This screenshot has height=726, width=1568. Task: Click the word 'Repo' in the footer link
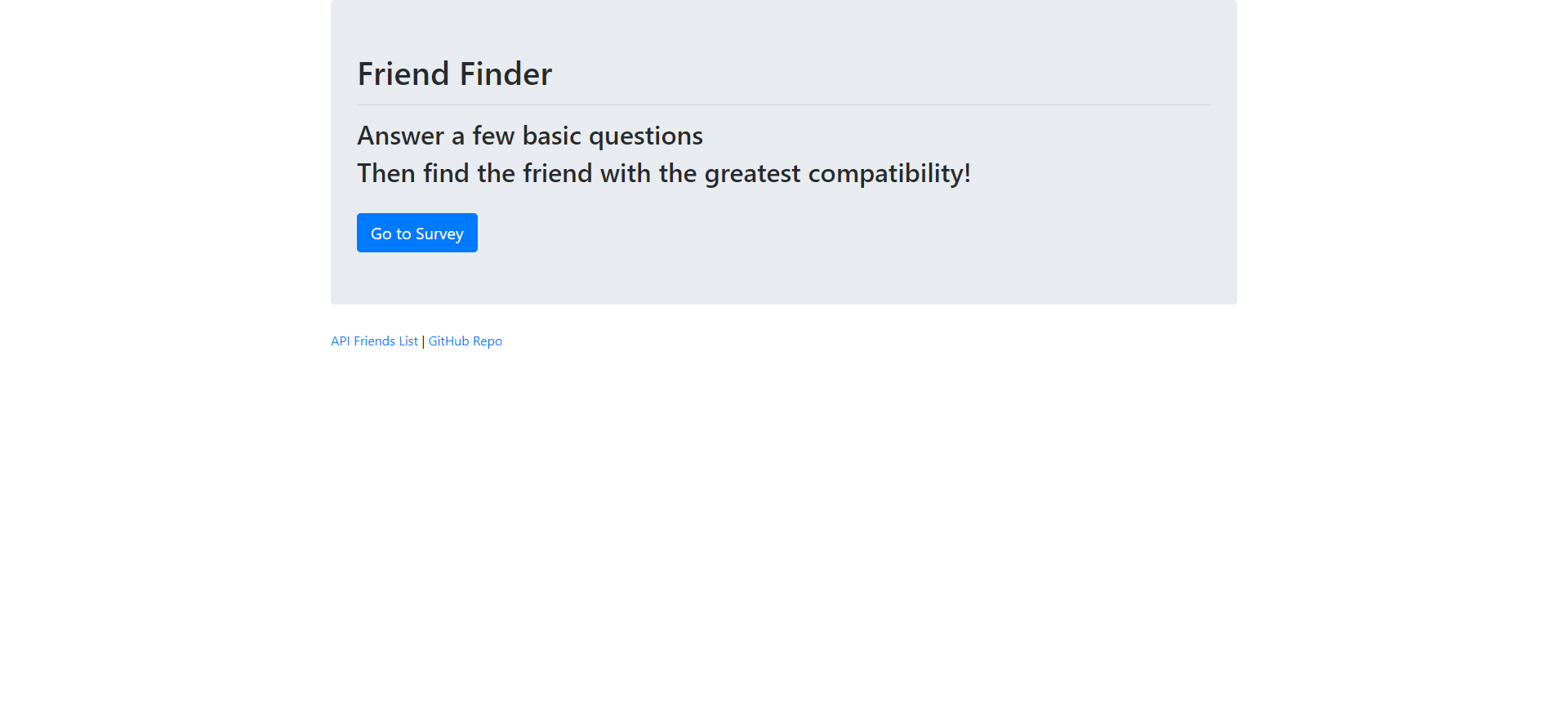pyautogui.click(x=488, y=341)
